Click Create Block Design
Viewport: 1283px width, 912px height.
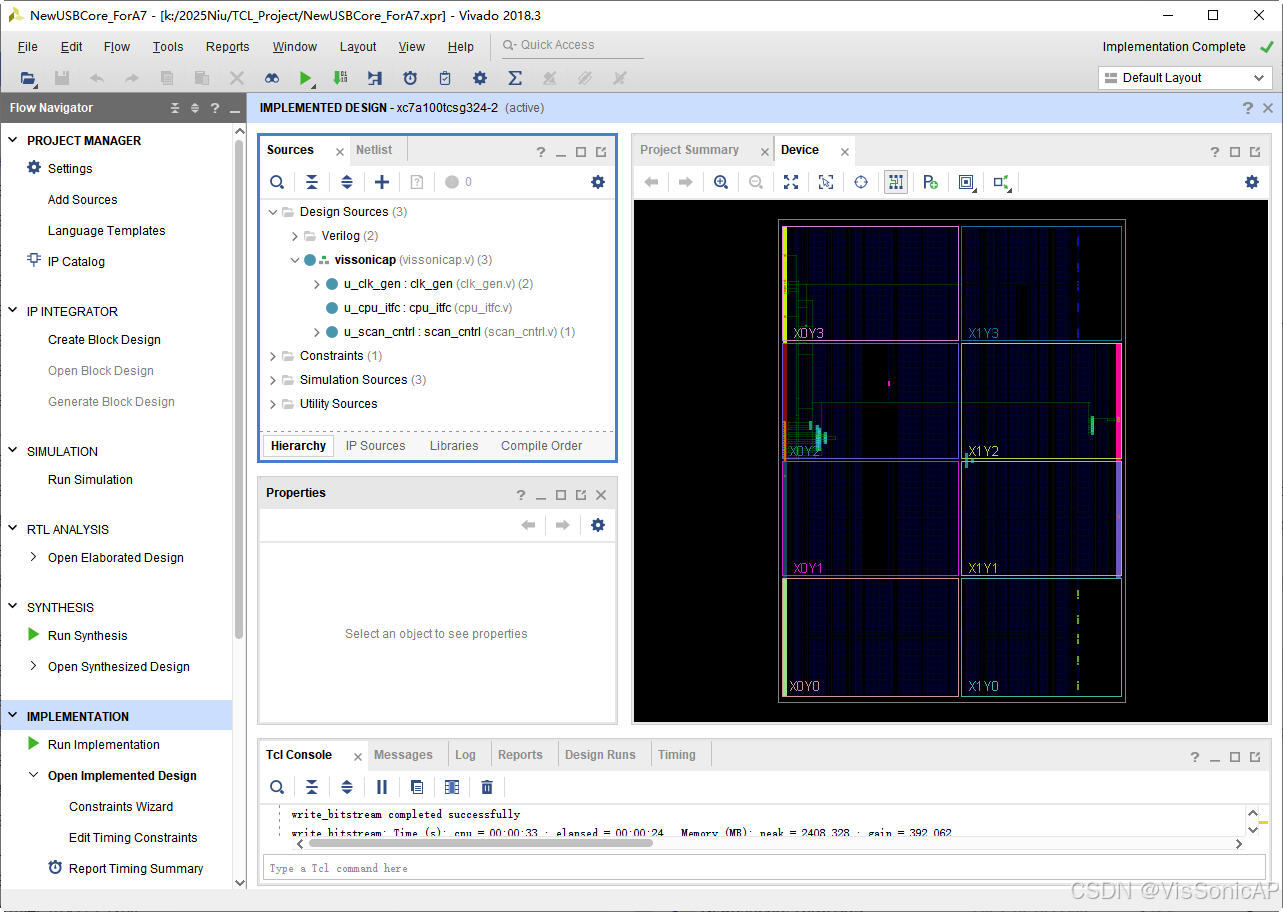[x=104, y=339]
